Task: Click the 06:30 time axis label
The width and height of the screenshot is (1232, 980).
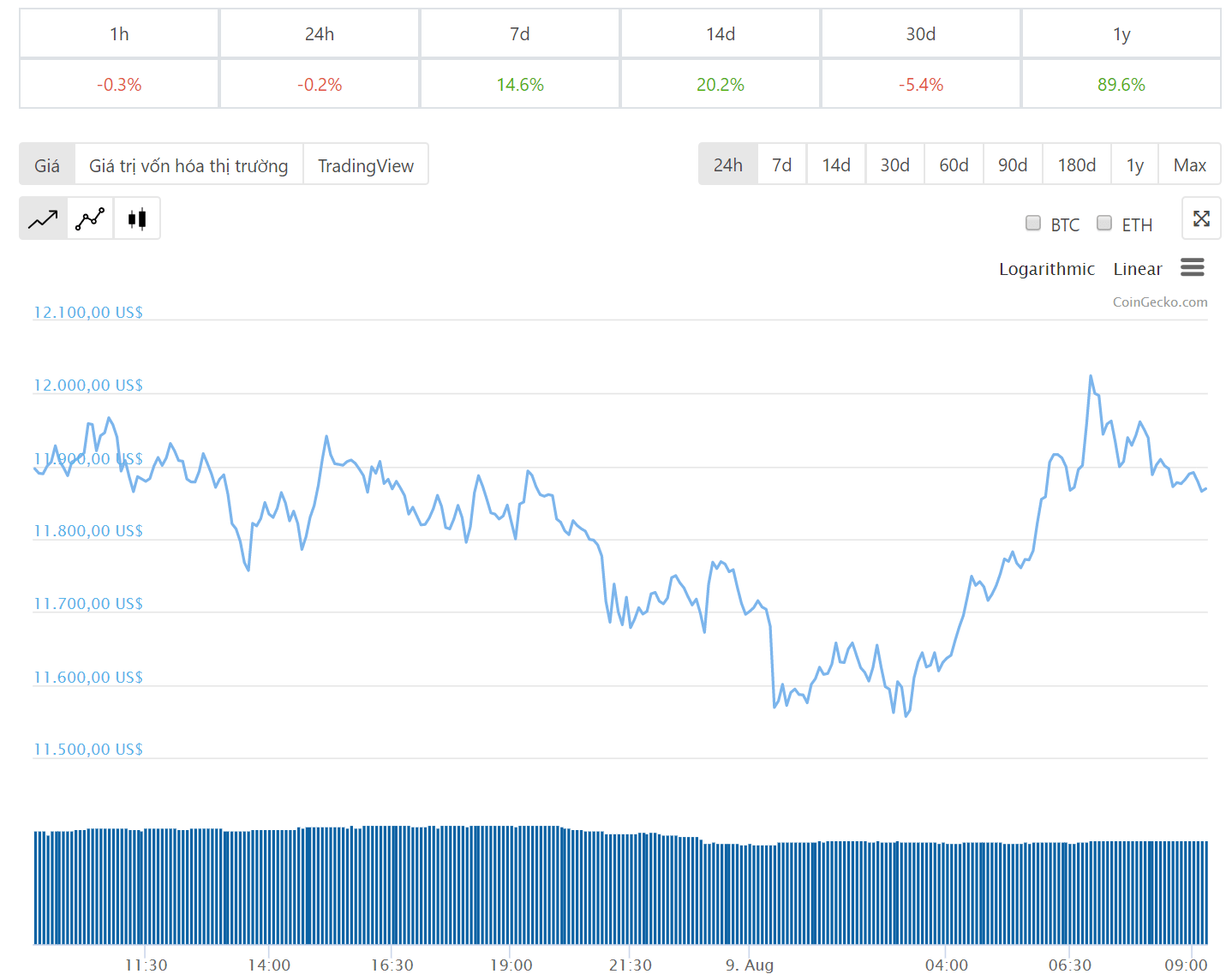Action: (x=1070, y=965)
